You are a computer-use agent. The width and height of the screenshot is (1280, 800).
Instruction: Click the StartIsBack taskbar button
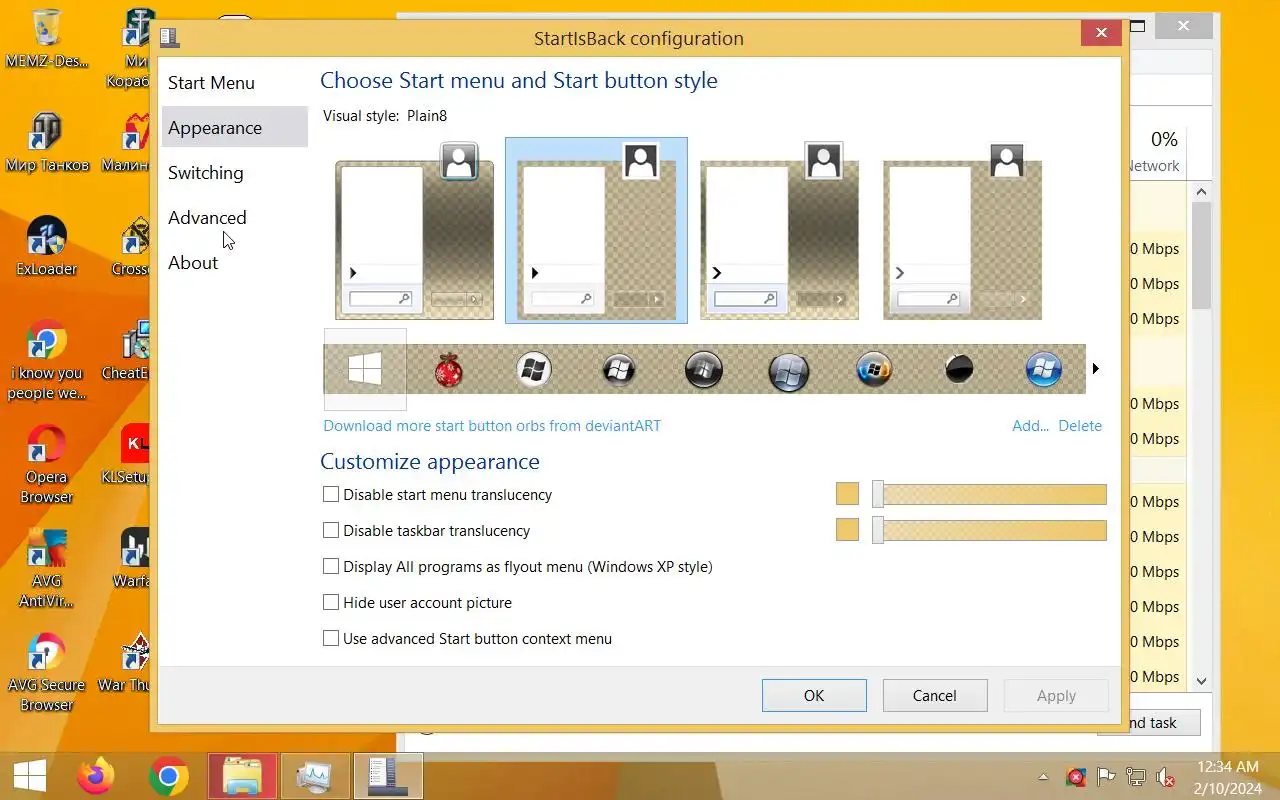click(x=388, y=776)
